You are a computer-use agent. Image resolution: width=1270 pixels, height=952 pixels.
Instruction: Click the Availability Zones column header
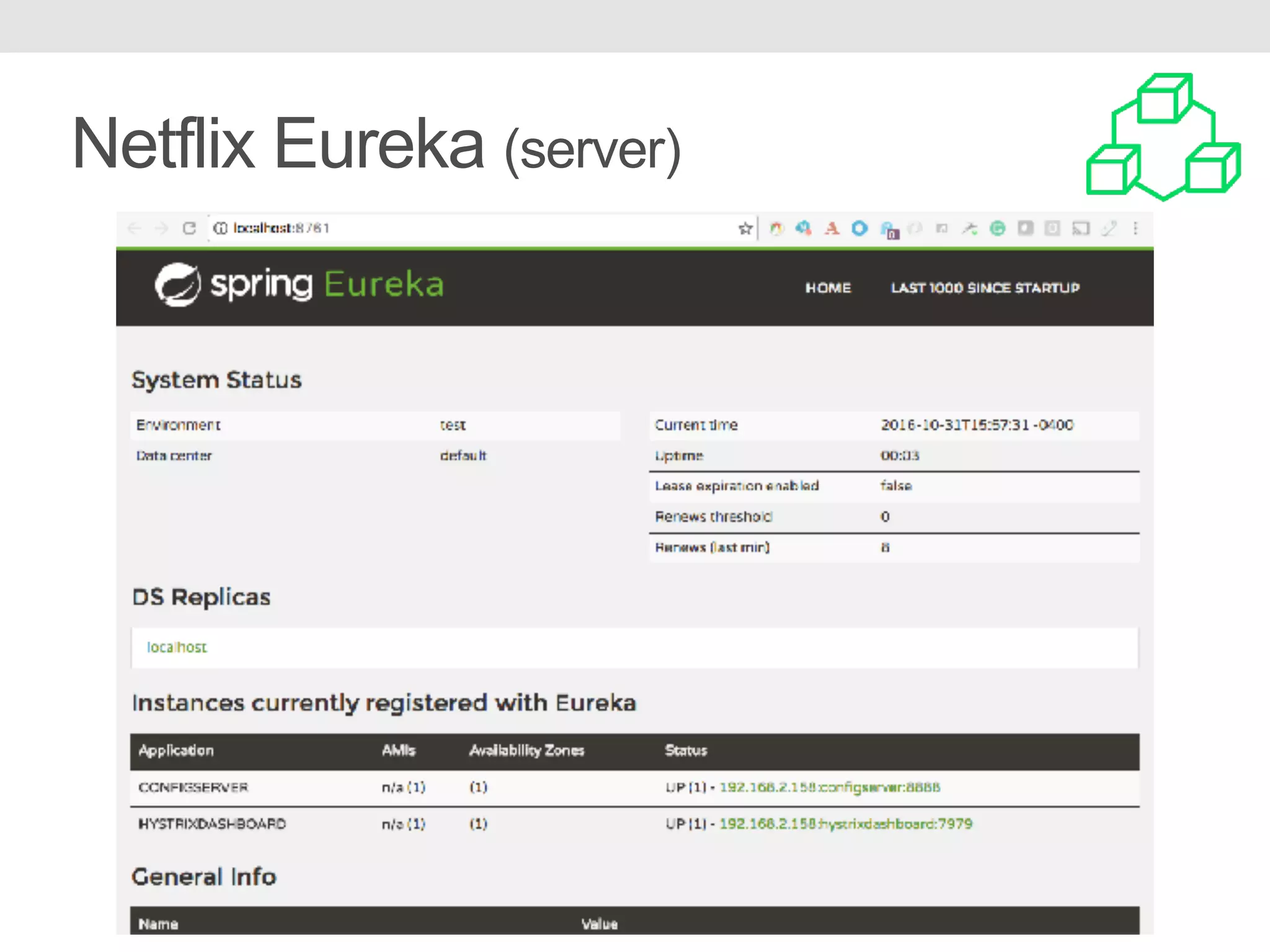(x=526, y=751)
